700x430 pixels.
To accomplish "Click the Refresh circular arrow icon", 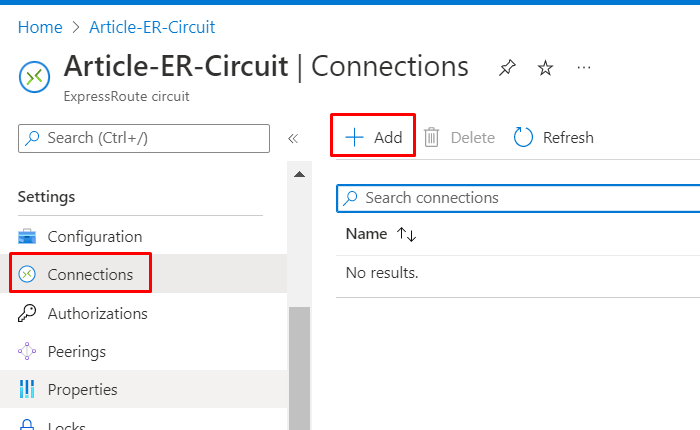I will point(523,137).
